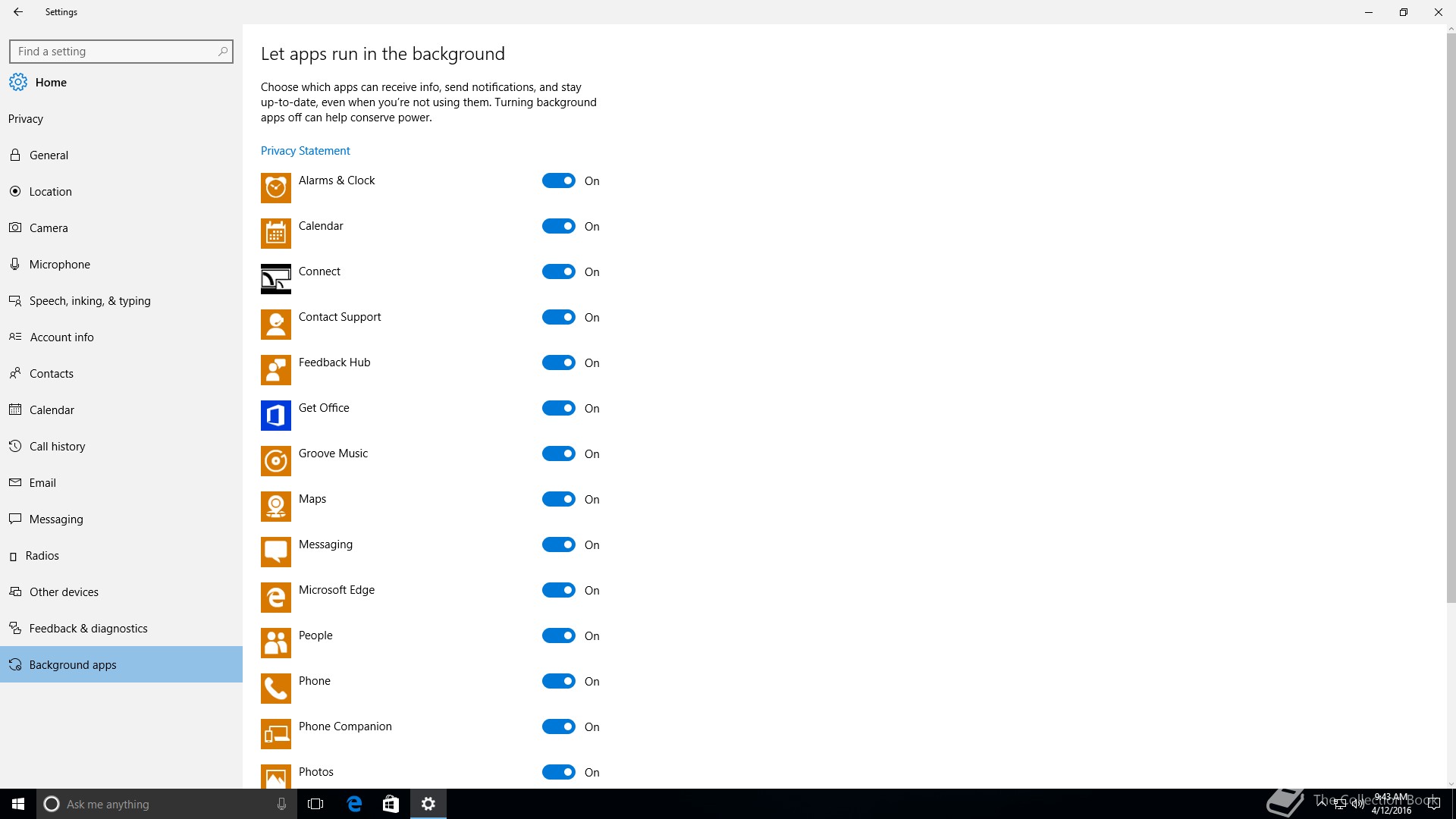Turn off Calendar background toggle
Image resolution: width=1456 pixels, height=819 pixels.
[x=559, y=226]
